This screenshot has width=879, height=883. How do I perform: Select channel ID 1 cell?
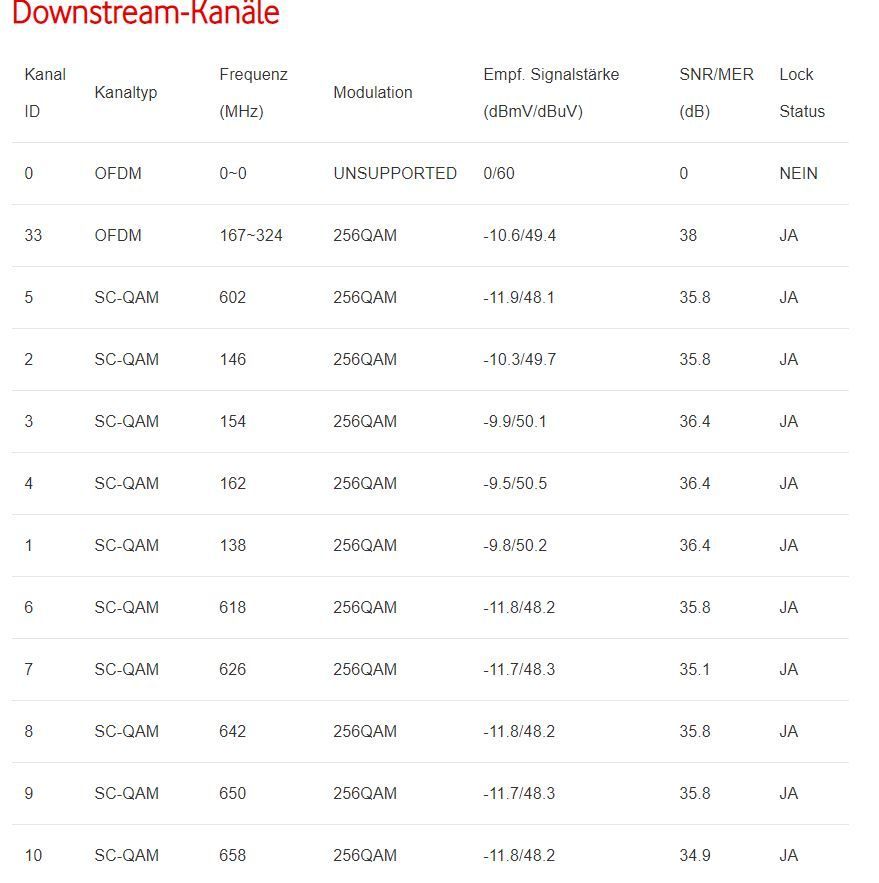(x=29, y=545)
